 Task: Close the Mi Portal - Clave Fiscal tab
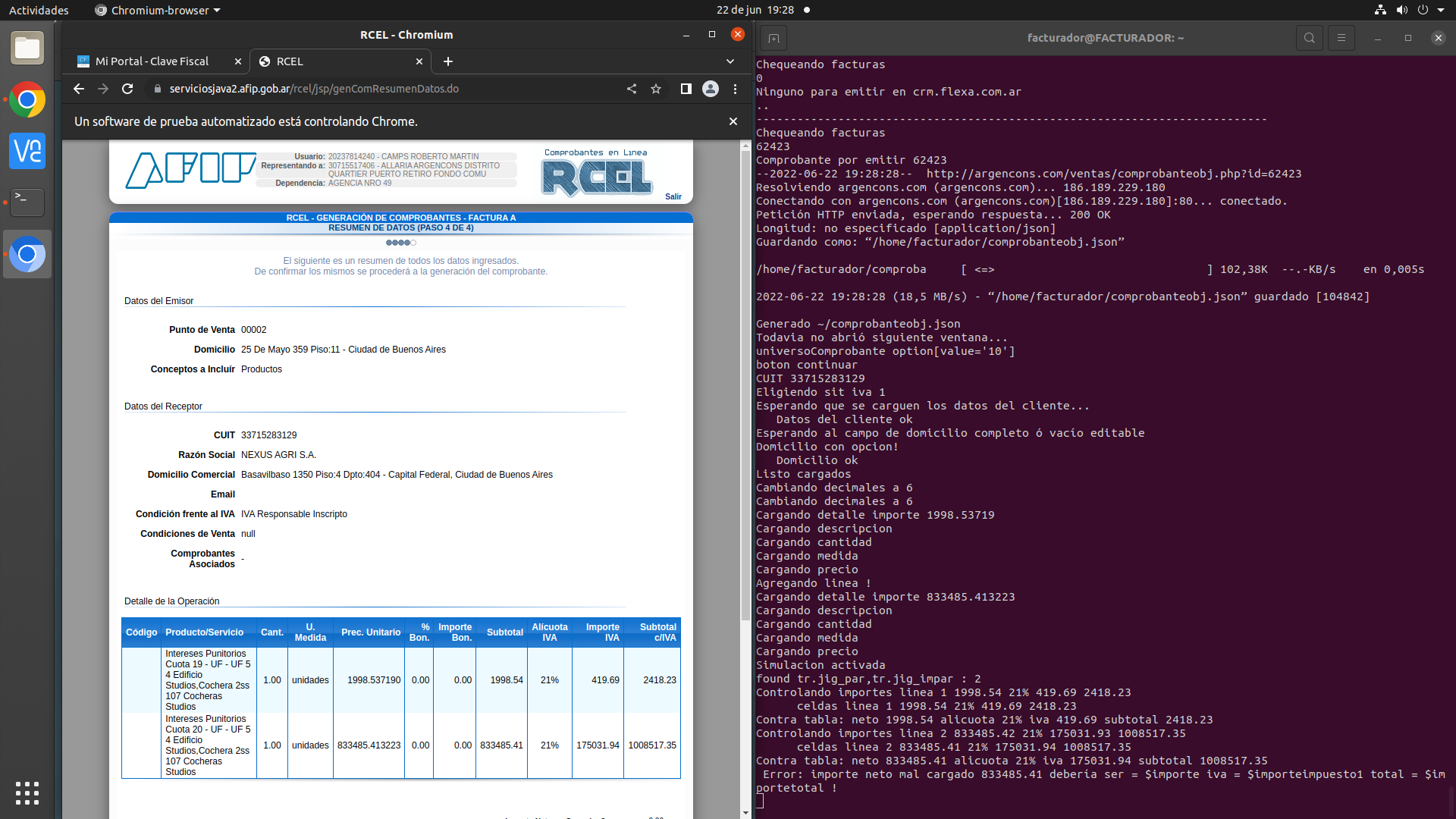click(237, 61)
